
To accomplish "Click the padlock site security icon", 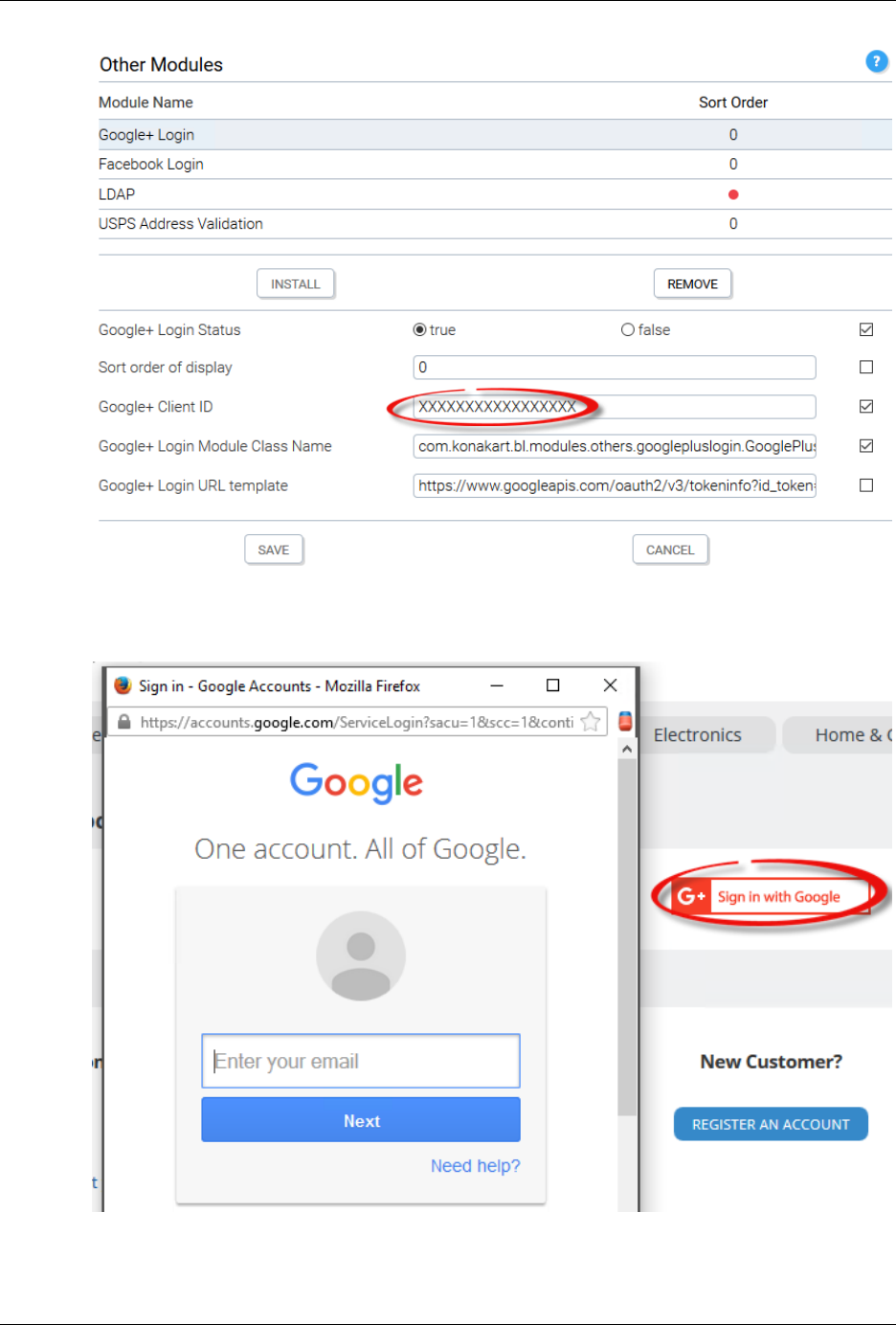I will (x=124, y=722).
